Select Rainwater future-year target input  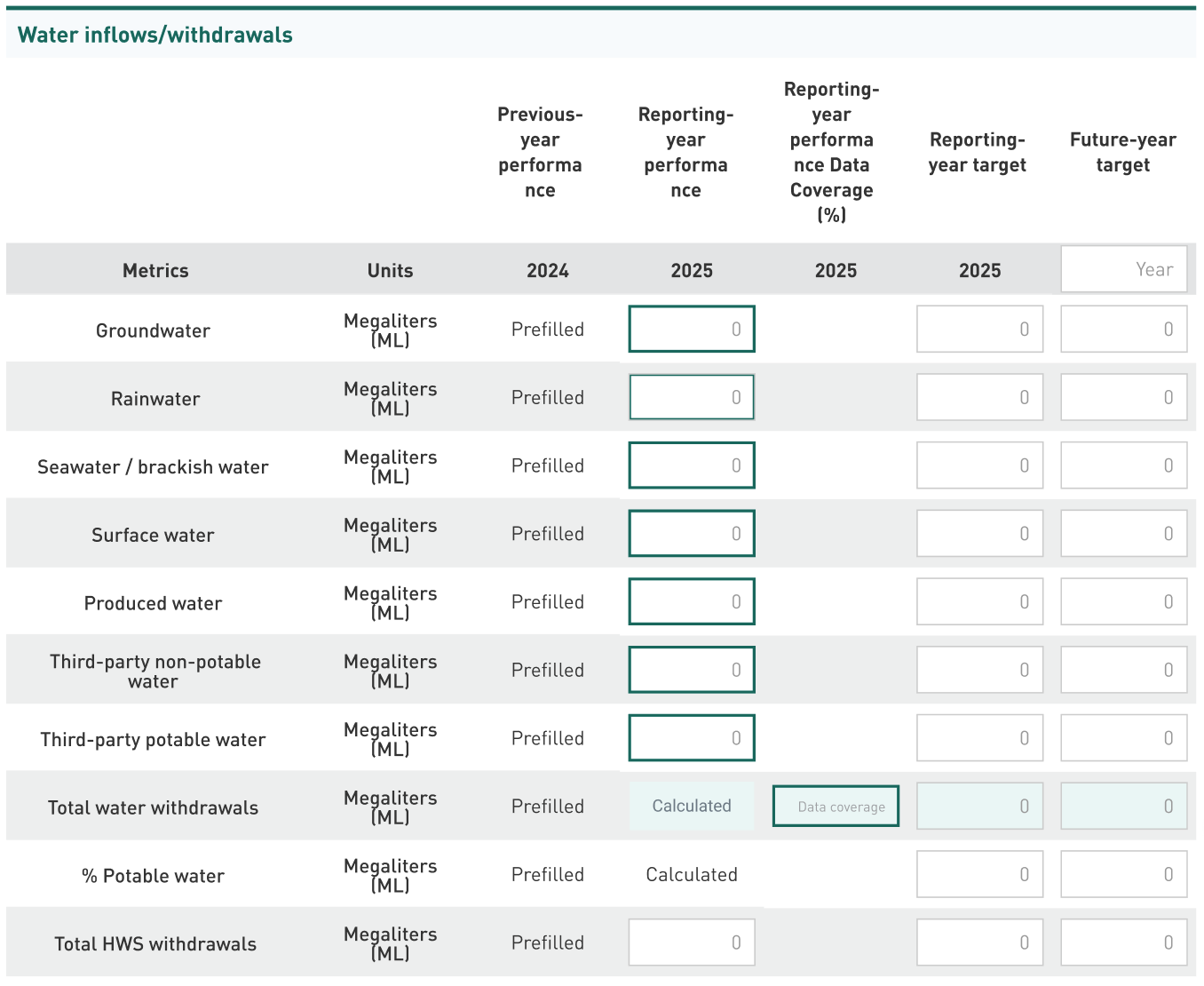(x=1123, y=397)
